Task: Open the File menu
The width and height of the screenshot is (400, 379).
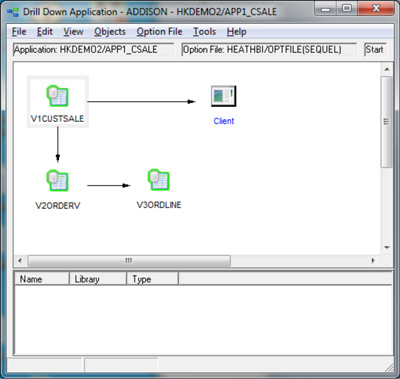Action: coord(19,32)
